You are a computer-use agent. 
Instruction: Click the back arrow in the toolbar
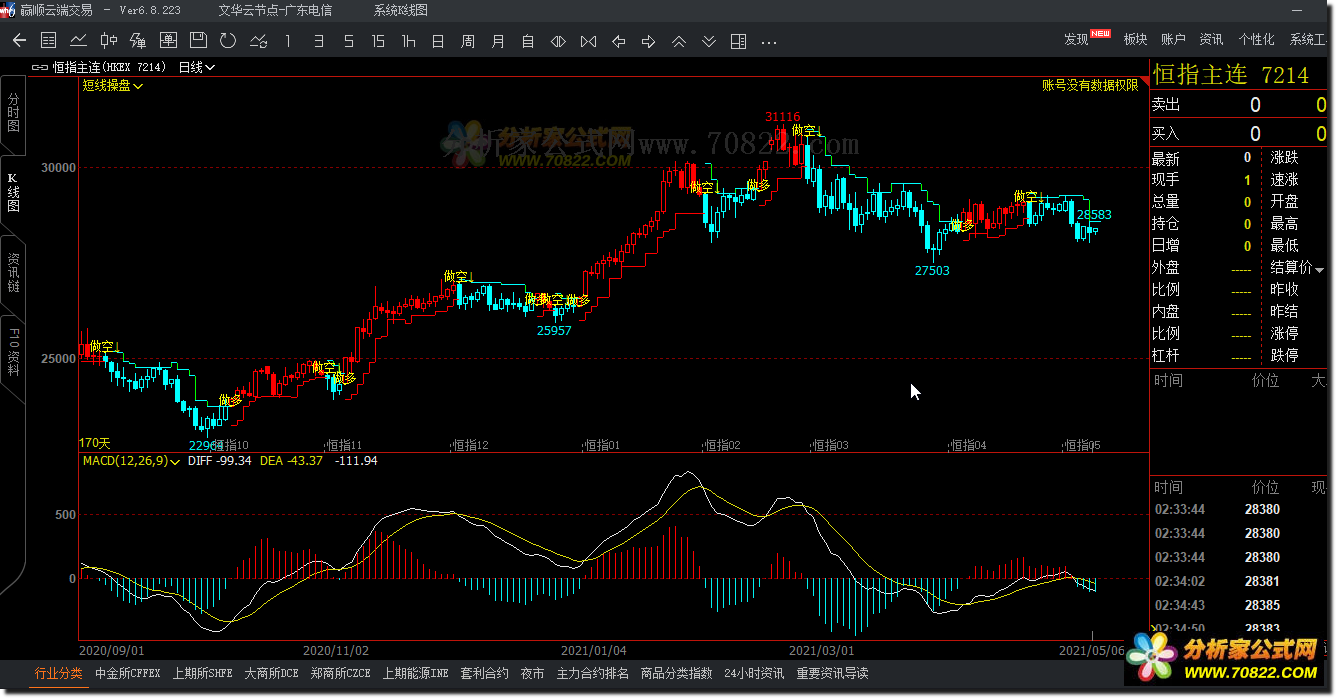coord(19,41)
